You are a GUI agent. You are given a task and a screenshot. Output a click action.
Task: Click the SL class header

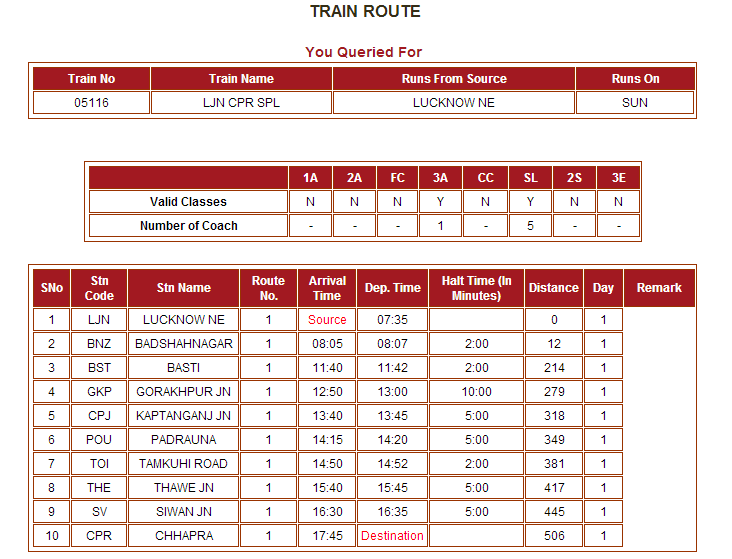tap(530, 178)
